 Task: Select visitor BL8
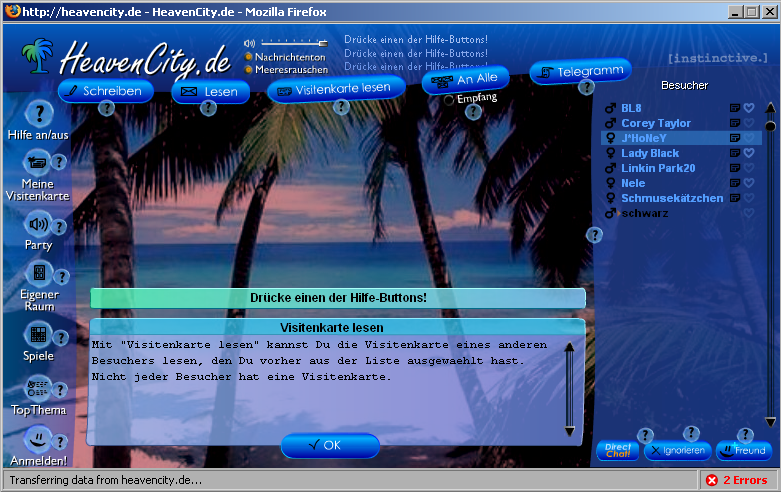coord(631,108)
